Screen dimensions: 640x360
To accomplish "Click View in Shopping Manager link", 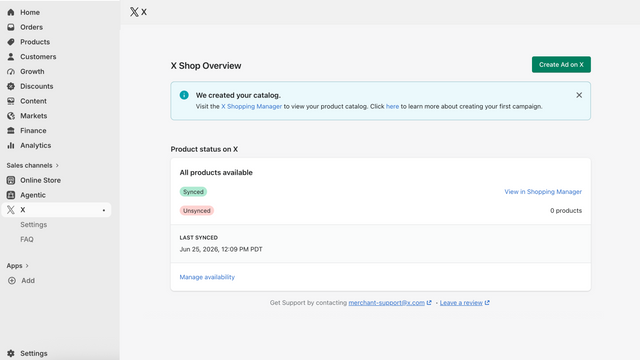I will click(543, 191).
